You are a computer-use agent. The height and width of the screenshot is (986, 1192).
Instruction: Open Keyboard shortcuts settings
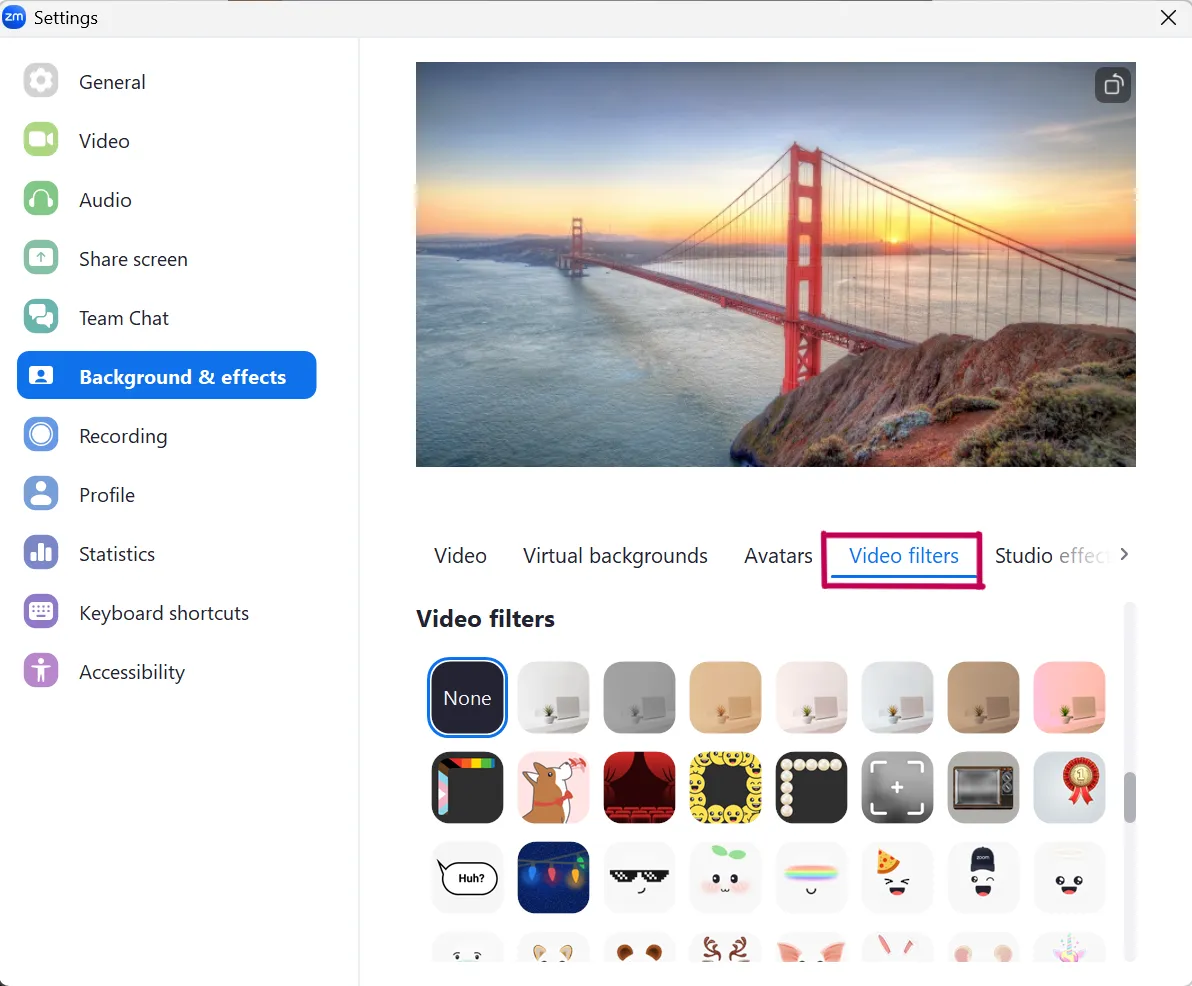point(164,613)
